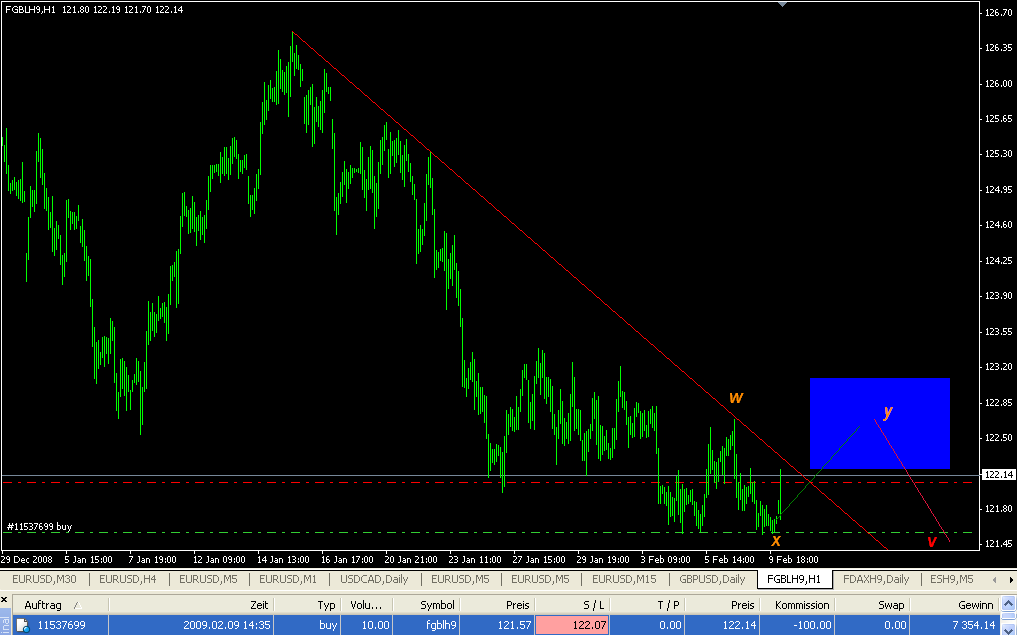Click the Auftrag sort triangle indicator

coord(78,605)
